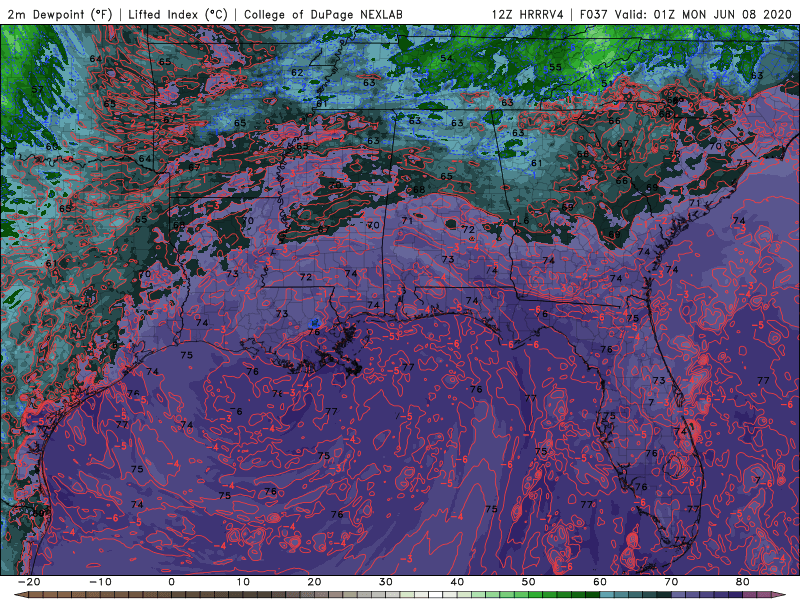Click the '70' tick label on color scale

click(x=671, y=582)
